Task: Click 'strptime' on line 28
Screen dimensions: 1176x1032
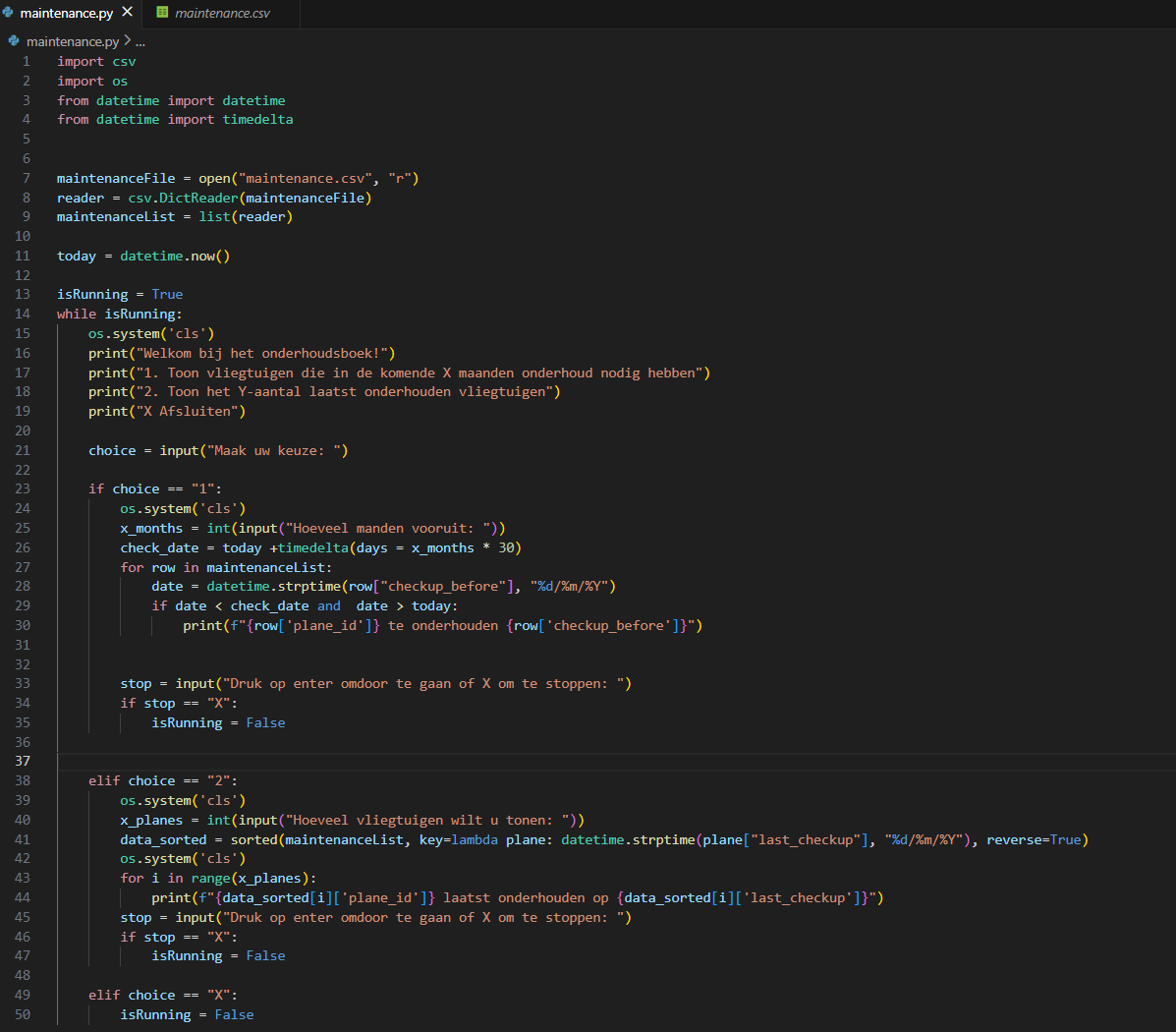Action: pos(309,586)
